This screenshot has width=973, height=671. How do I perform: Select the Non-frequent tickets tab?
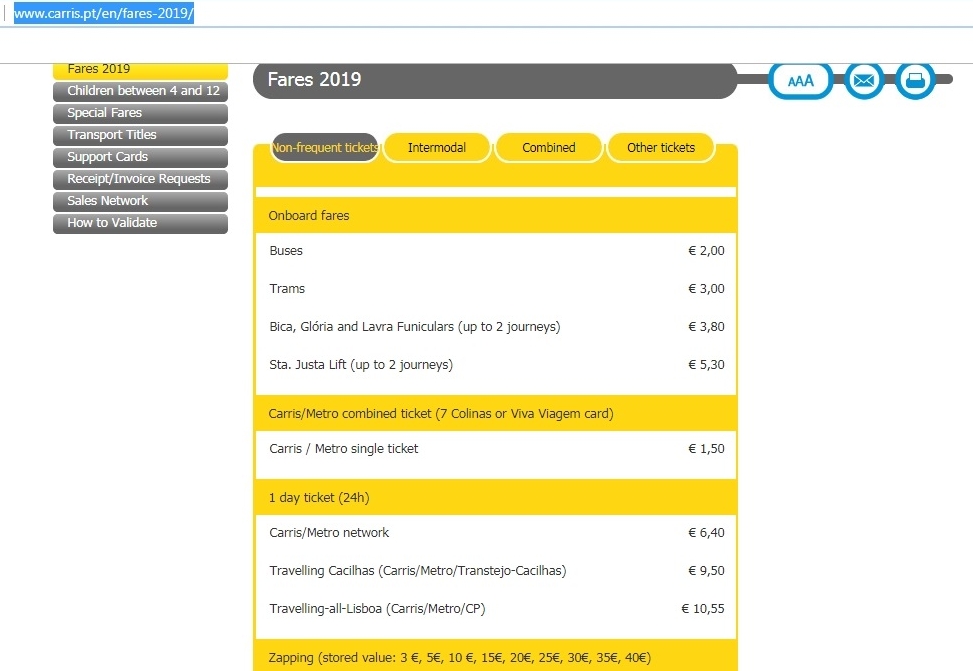[x=325, y=148]
